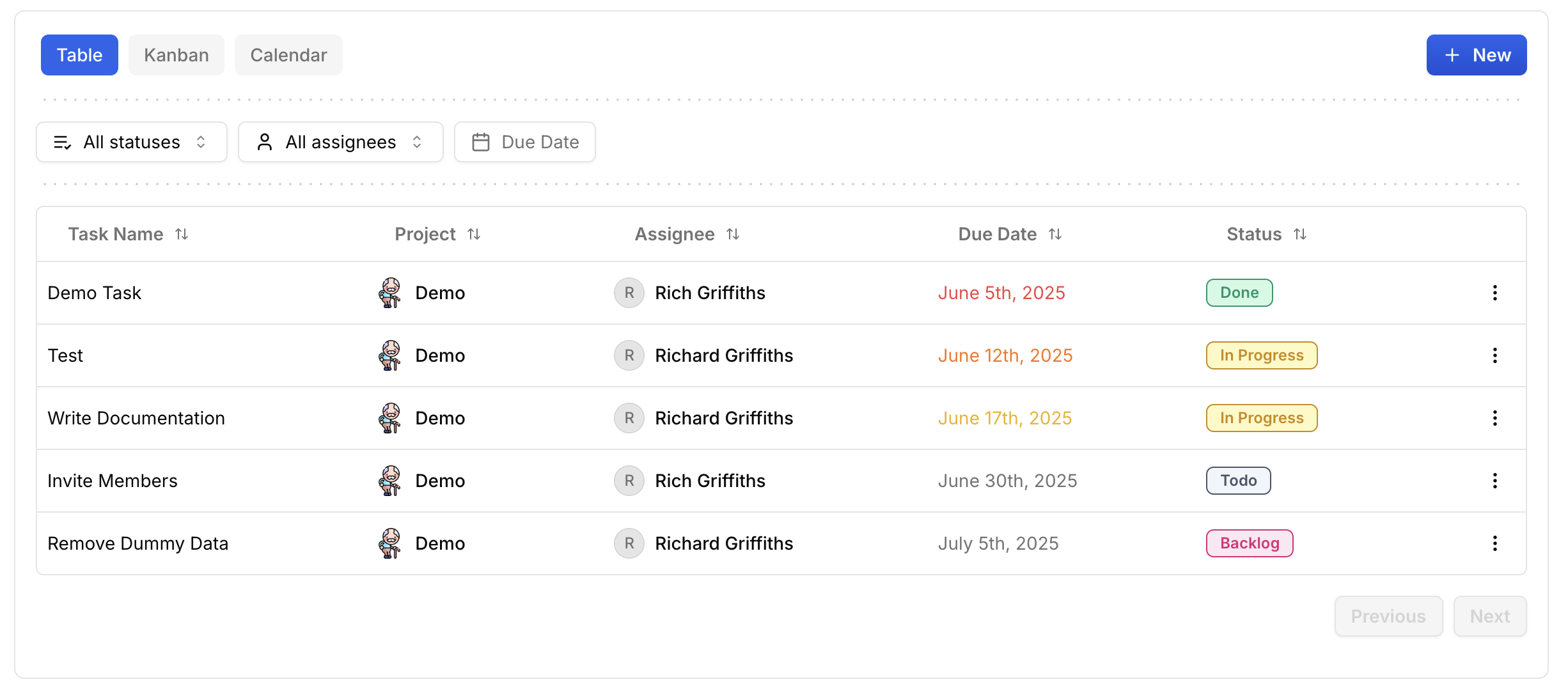
Task: Click sort arrows next to Project header
Action: [474, 235]
